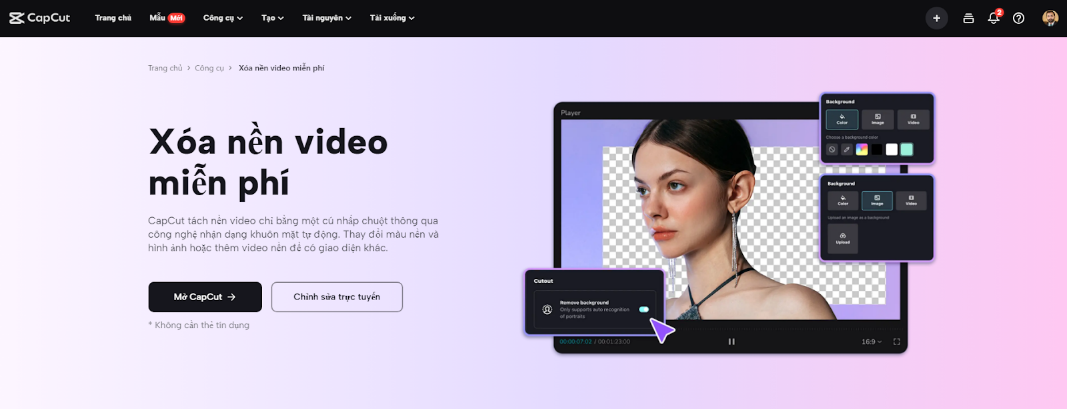
Task: Toggle the Remove background switch
Action: pos(644,310)
